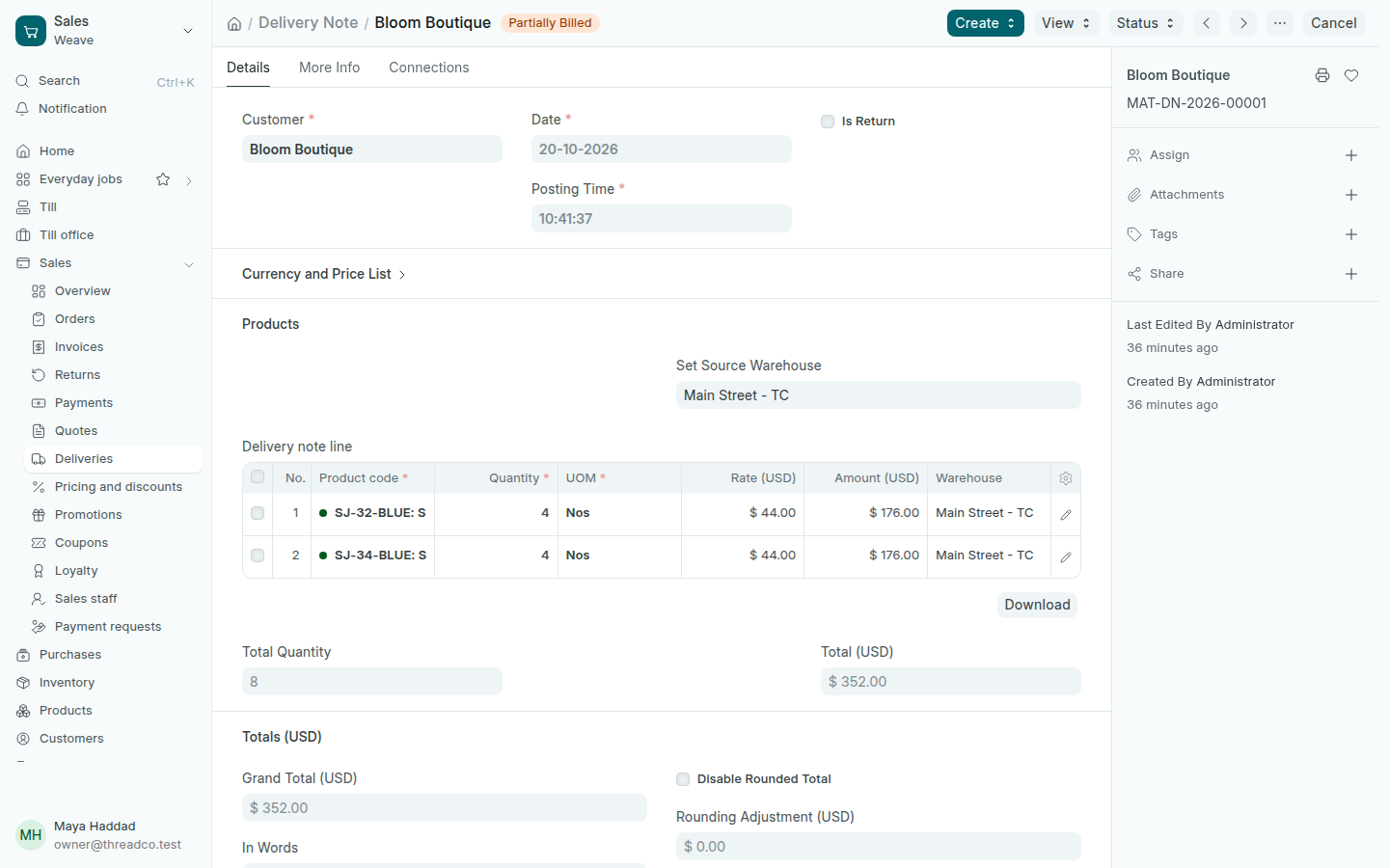Viewport: 1389px width, 868px height.
Task: Select row 1 checkbox in table
Action: [x=258, y=513]
